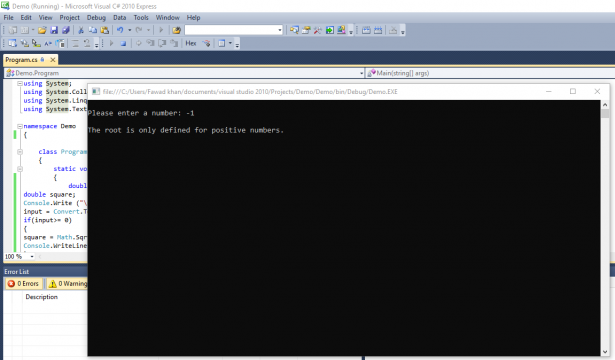Toggle Hex display in debug toolbar
The height and width of the screenshot is (360, 615).
pyautogui.click(x=191, y=44)
